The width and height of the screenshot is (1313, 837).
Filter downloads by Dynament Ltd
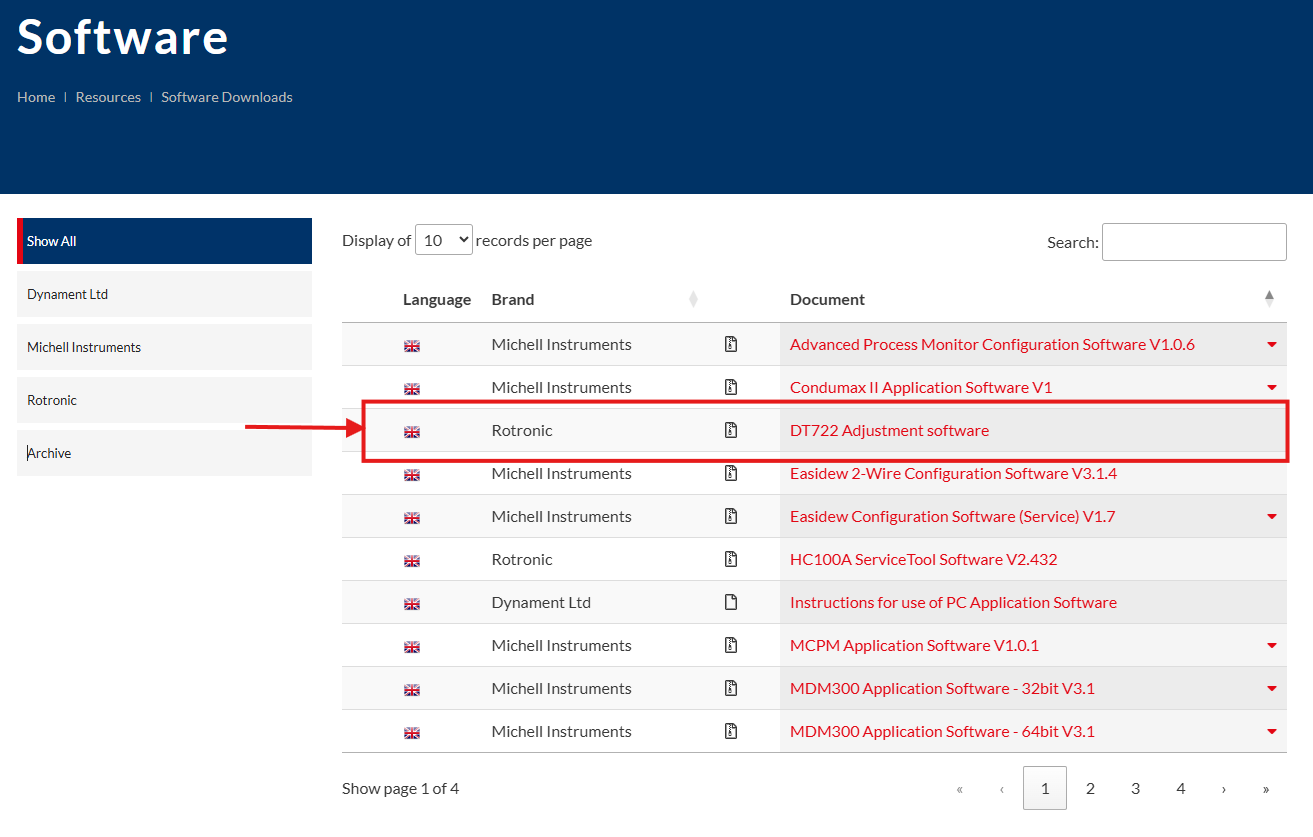pyautogui.click(x=165, y=294)
